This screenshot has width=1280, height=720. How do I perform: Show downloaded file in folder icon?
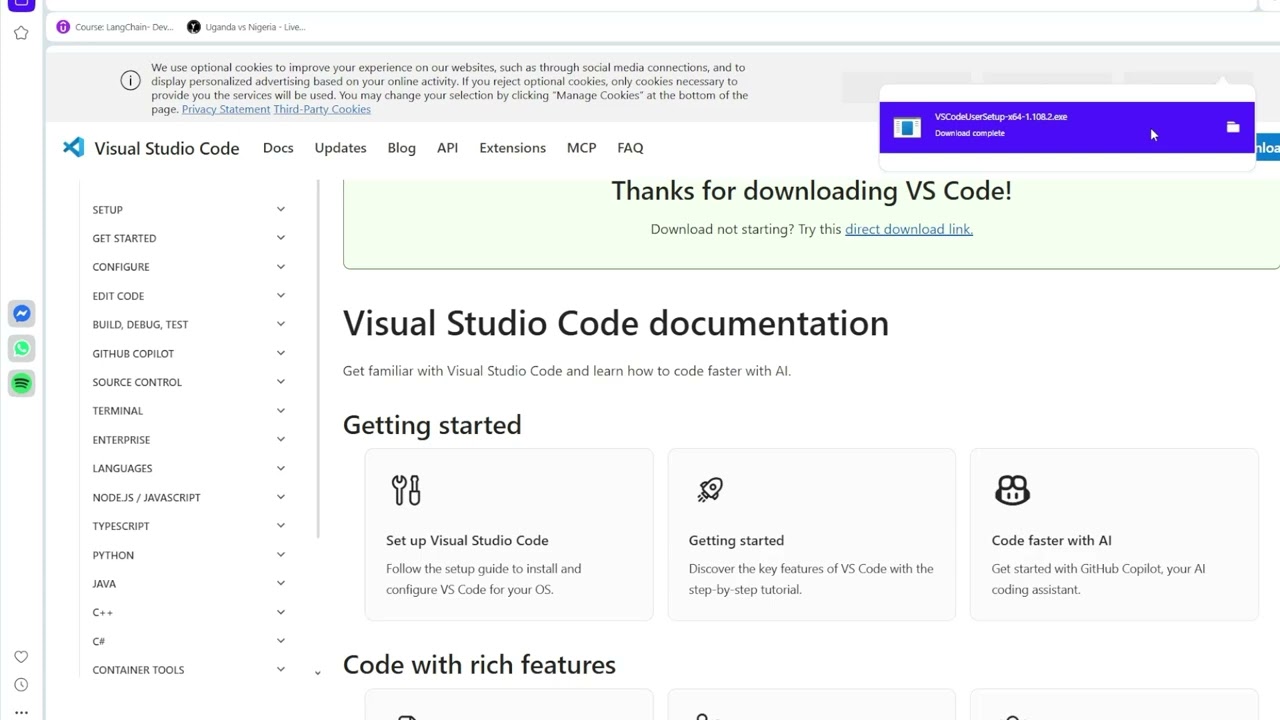click(x=1233, y=127)
